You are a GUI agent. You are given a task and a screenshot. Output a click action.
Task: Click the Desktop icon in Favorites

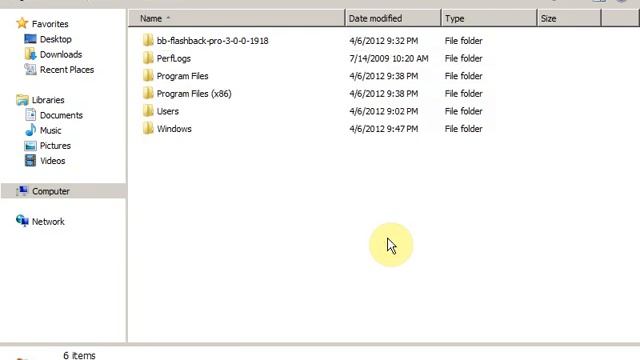click(x=30, y=39)
